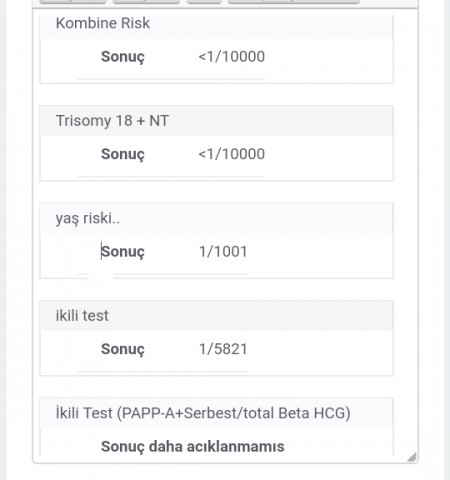Click the second cut-off toolbar button at top

click(146, 2)
